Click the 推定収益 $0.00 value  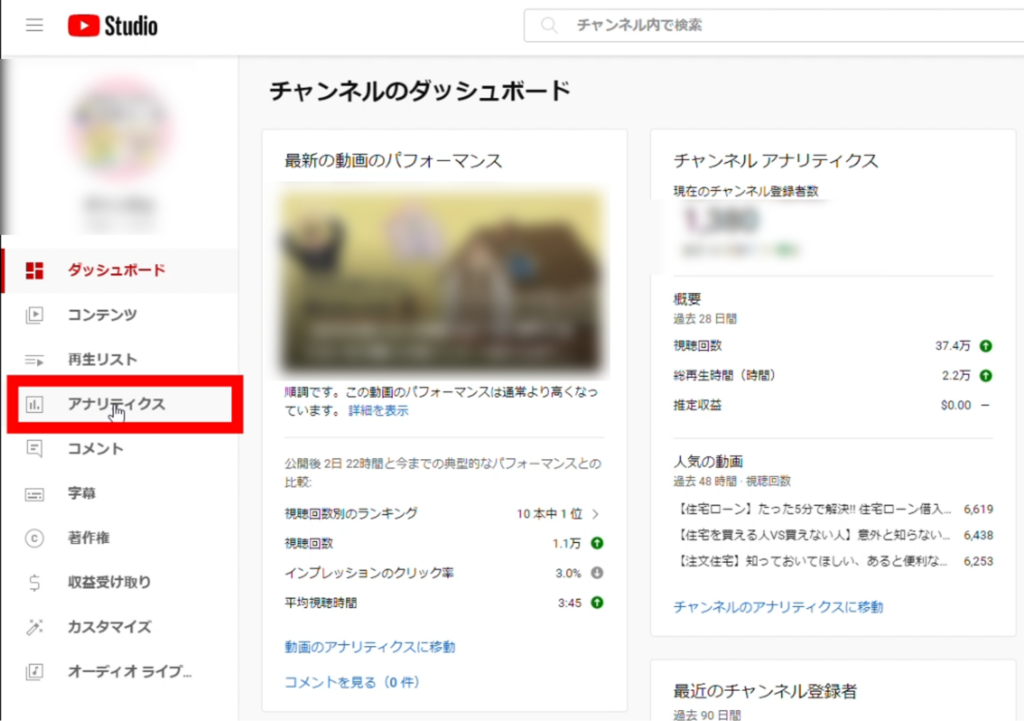coord(955,406)
